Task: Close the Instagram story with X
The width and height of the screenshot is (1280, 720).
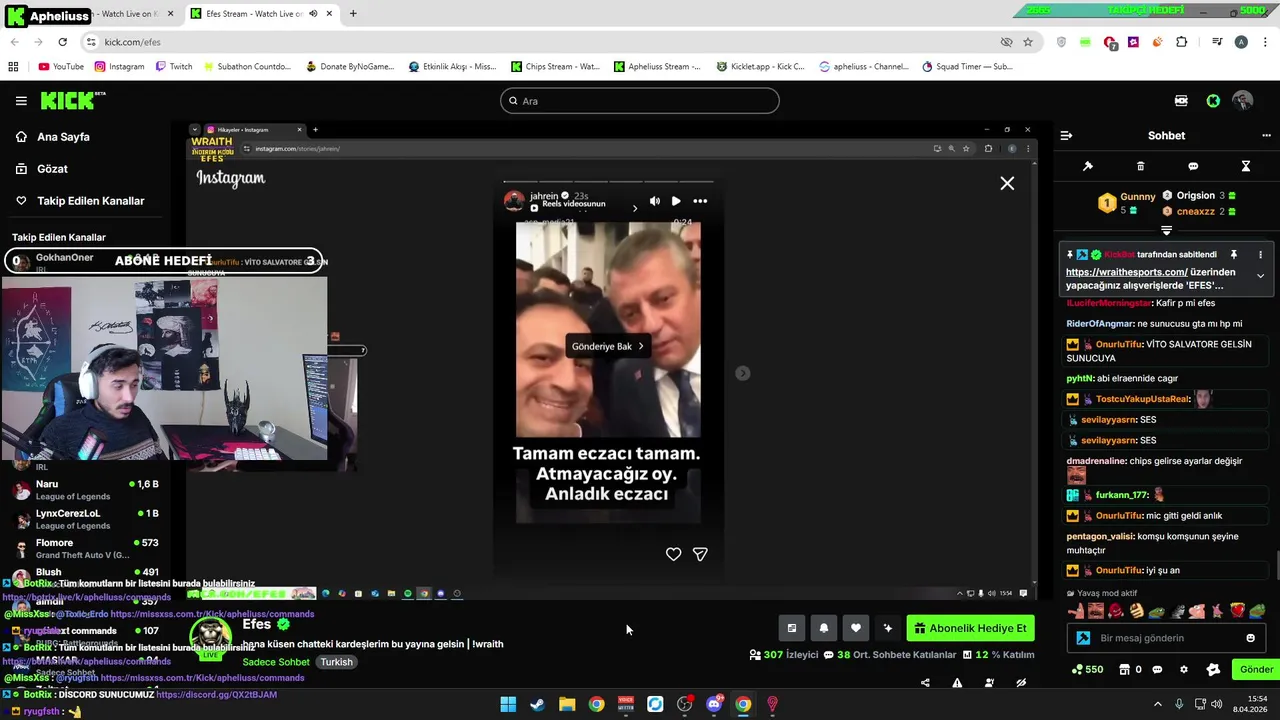Action: (x=1007, y=184)
